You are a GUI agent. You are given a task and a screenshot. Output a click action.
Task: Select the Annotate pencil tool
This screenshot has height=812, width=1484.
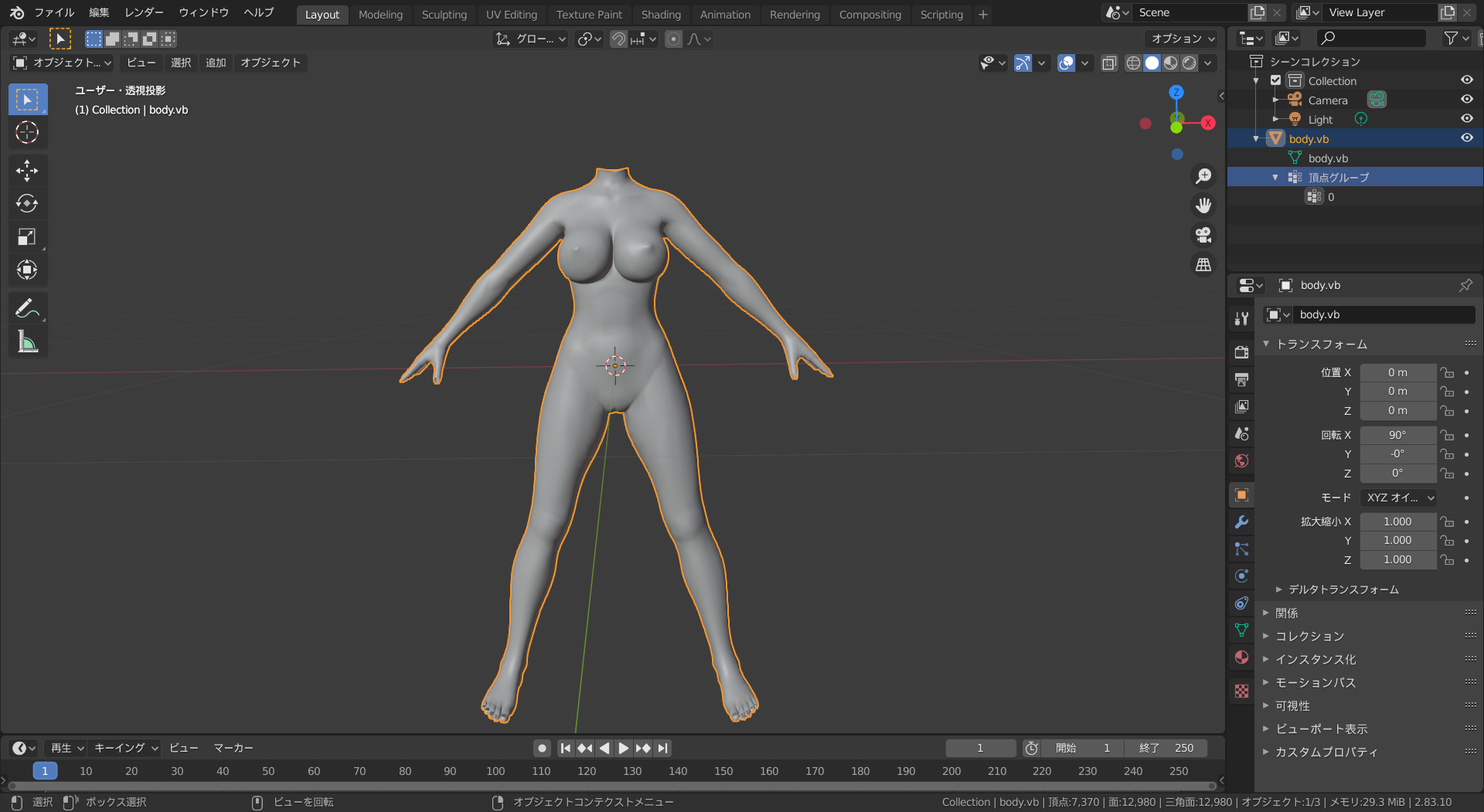click(28, 308)
